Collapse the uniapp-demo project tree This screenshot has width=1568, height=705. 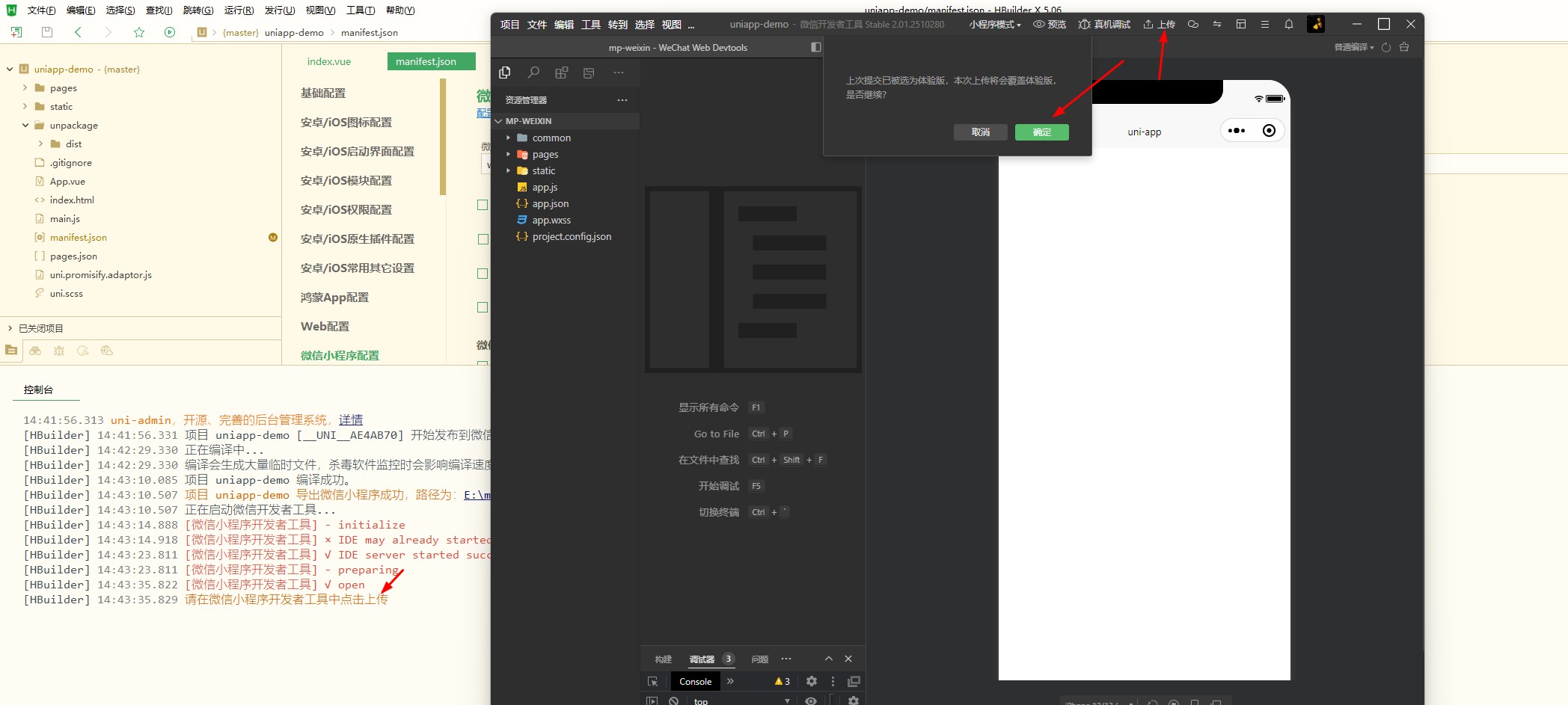click(10, 69)
